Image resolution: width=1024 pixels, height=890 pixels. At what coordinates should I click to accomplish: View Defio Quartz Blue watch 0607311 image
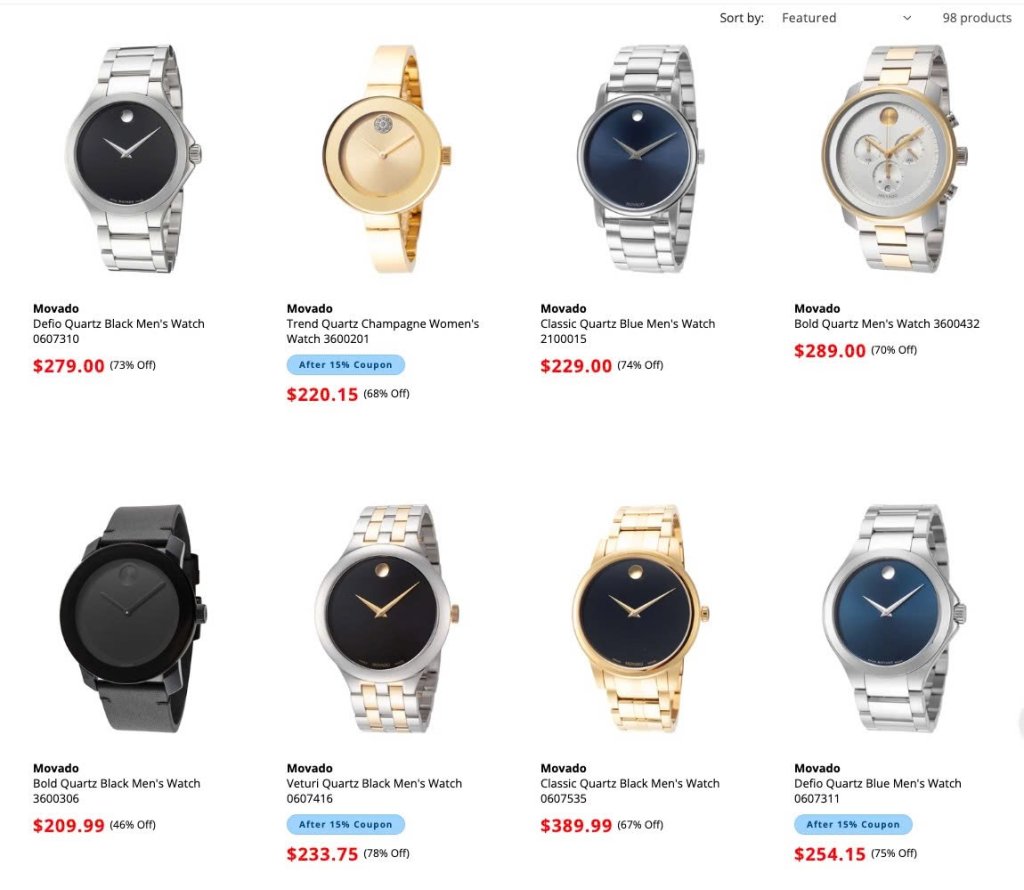tap(895, 618)
